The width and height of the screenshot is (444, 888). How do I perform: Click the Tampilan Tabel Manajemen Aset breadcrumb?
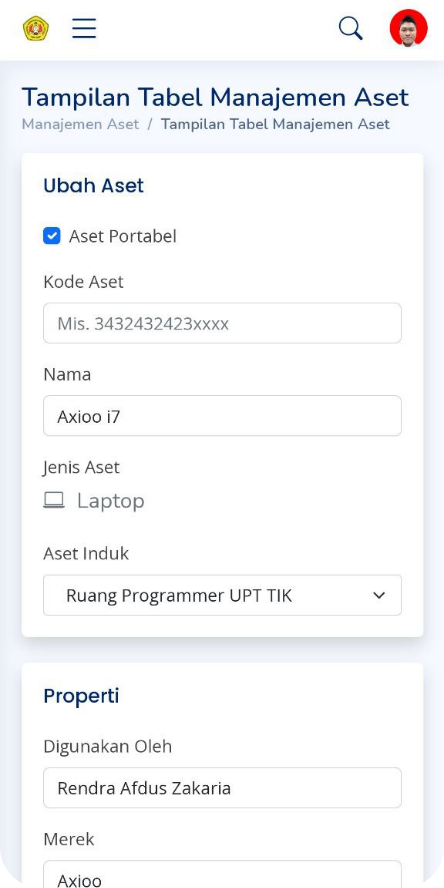275,124
